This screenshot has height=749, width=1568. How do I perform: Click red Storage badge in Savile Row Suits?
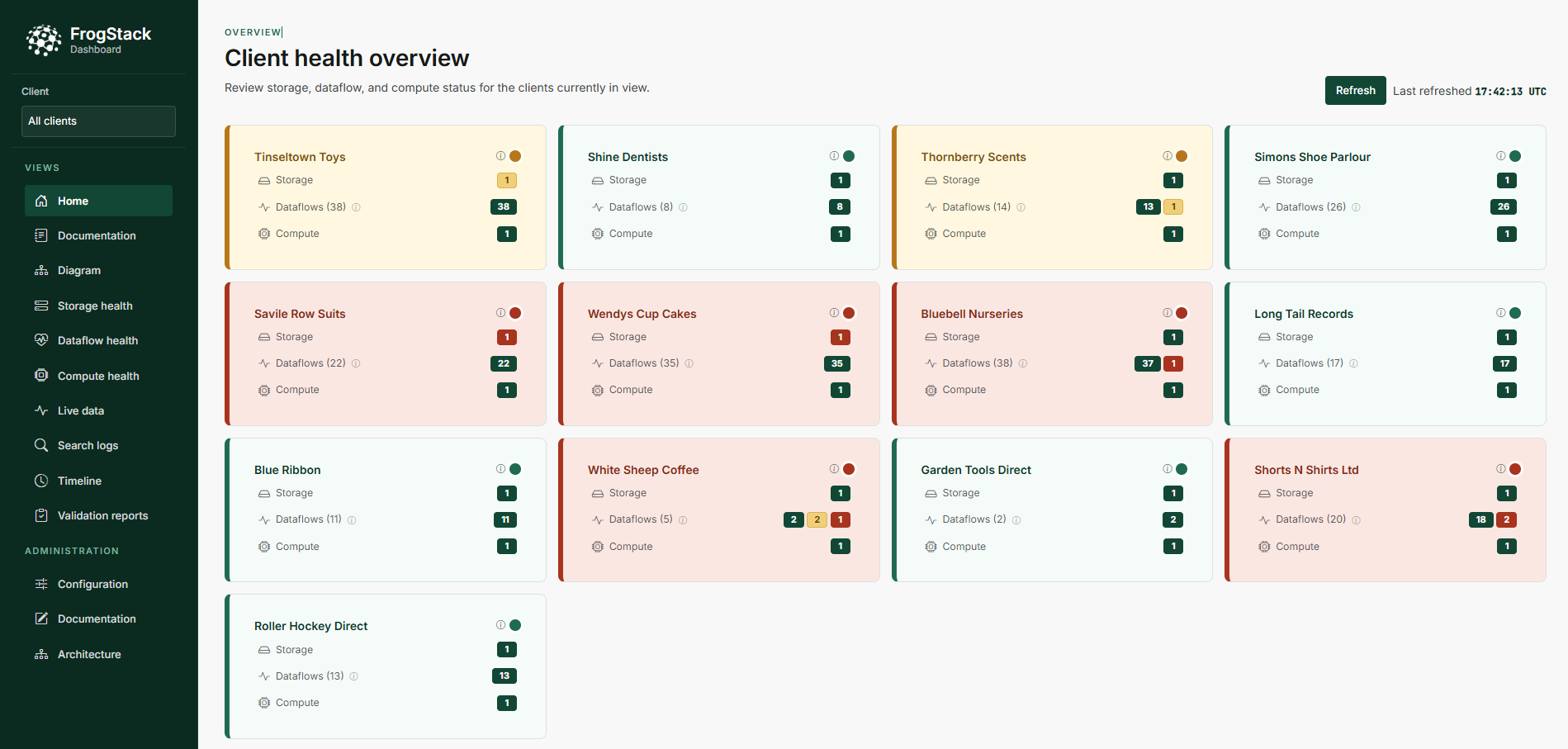(507, 337)
